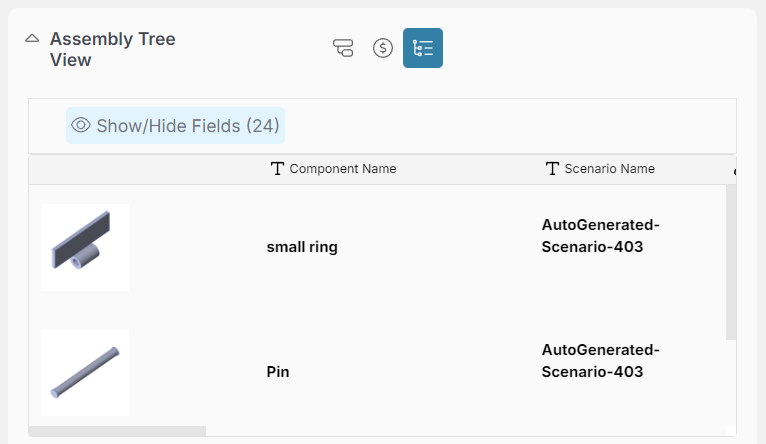Toggle the eye icon for field visibility
The height and width of the screenshot is (444, 766).
pyautogui.click(x=82, y=126)
